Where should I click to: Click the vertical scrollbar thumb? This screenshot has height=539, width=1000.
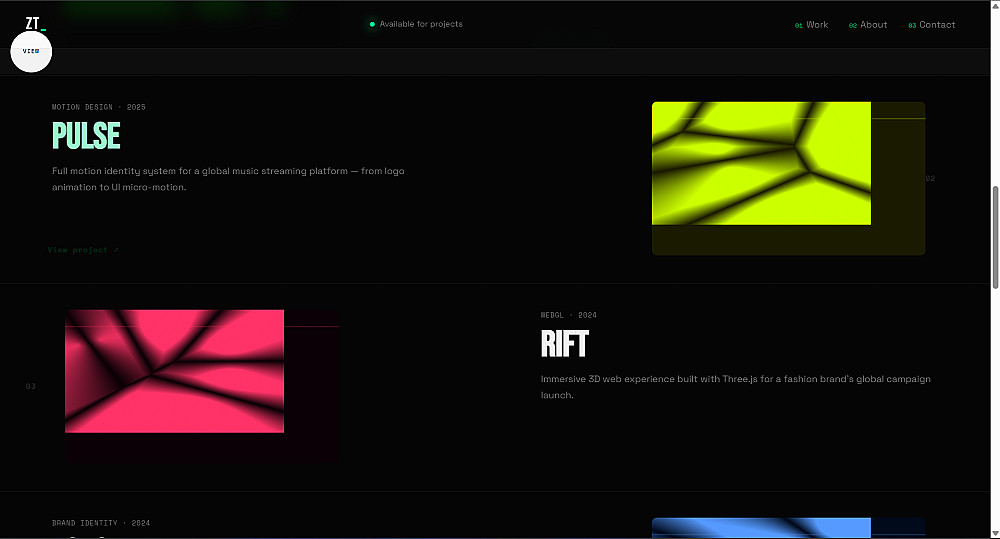[995, 237]
